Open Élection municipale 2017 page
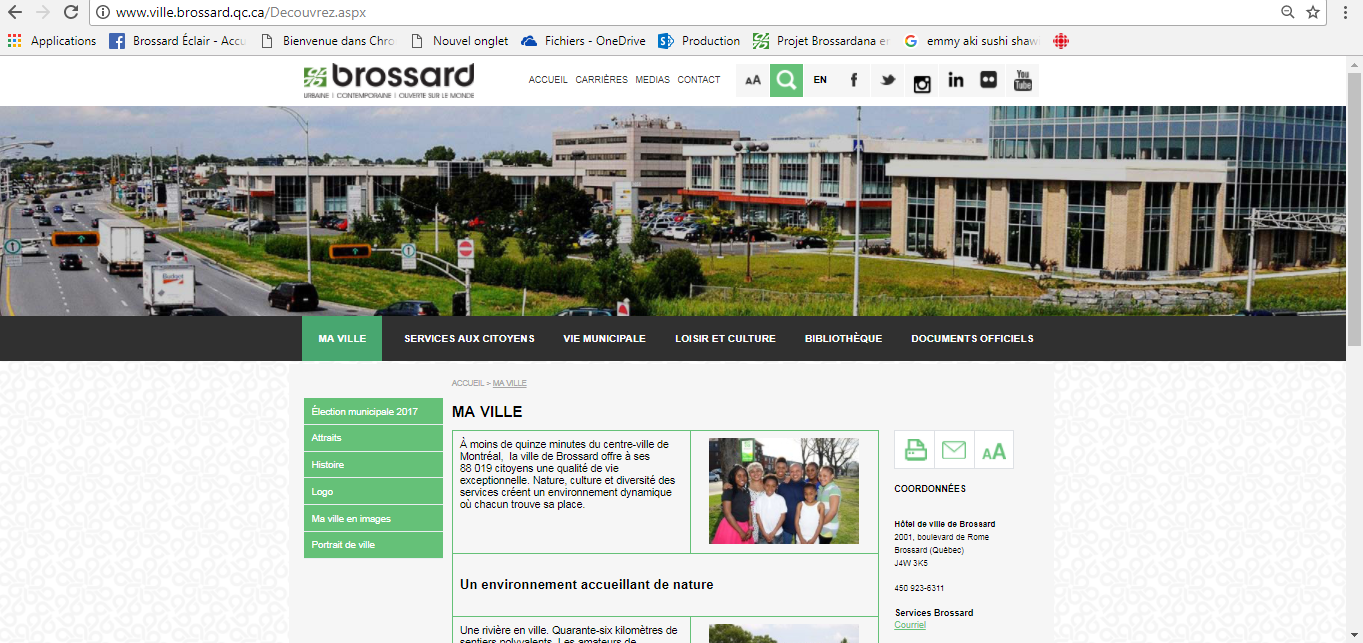The width and height of the screenshot is (1363, 643). pyautogui.click(x=373, y=411)
